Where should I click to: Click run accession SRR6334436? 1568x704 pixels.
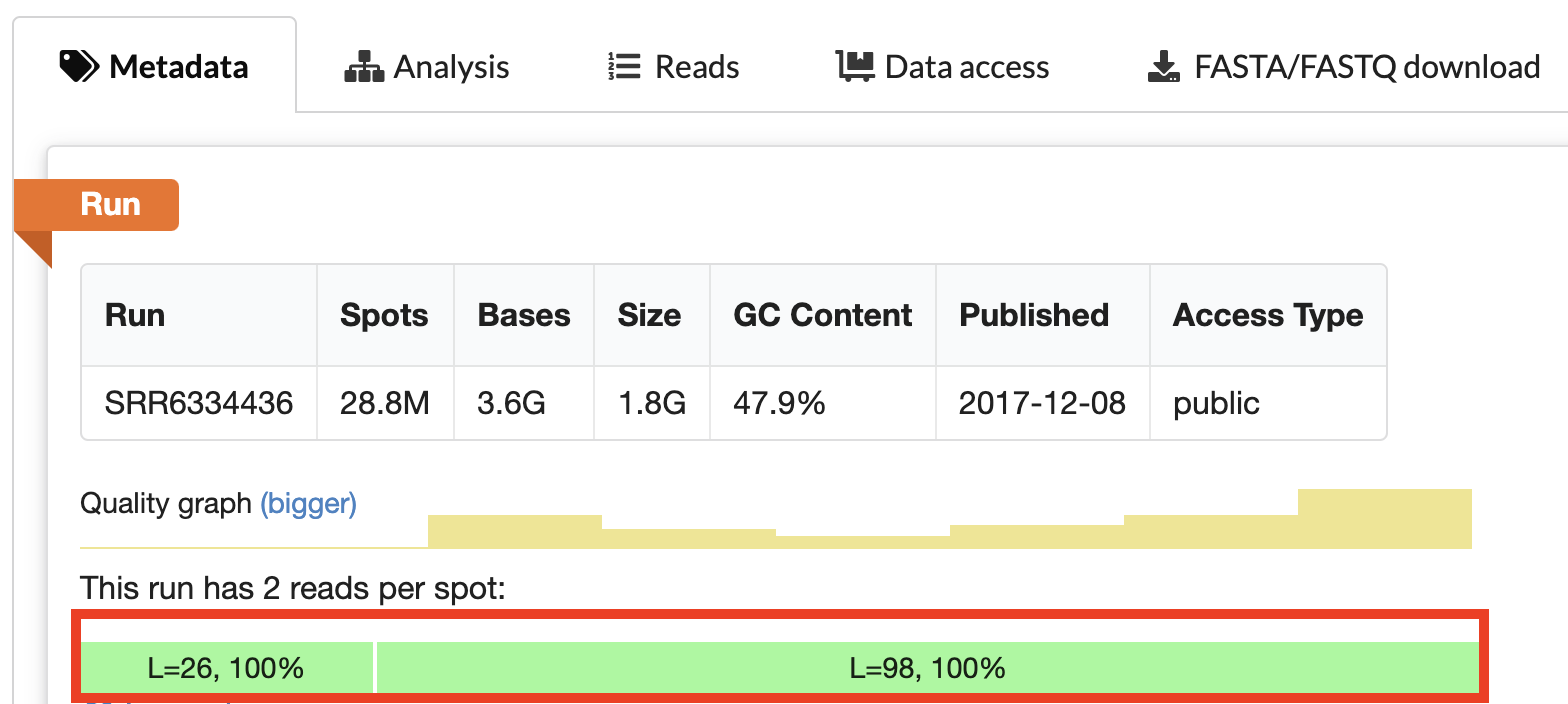199,403
